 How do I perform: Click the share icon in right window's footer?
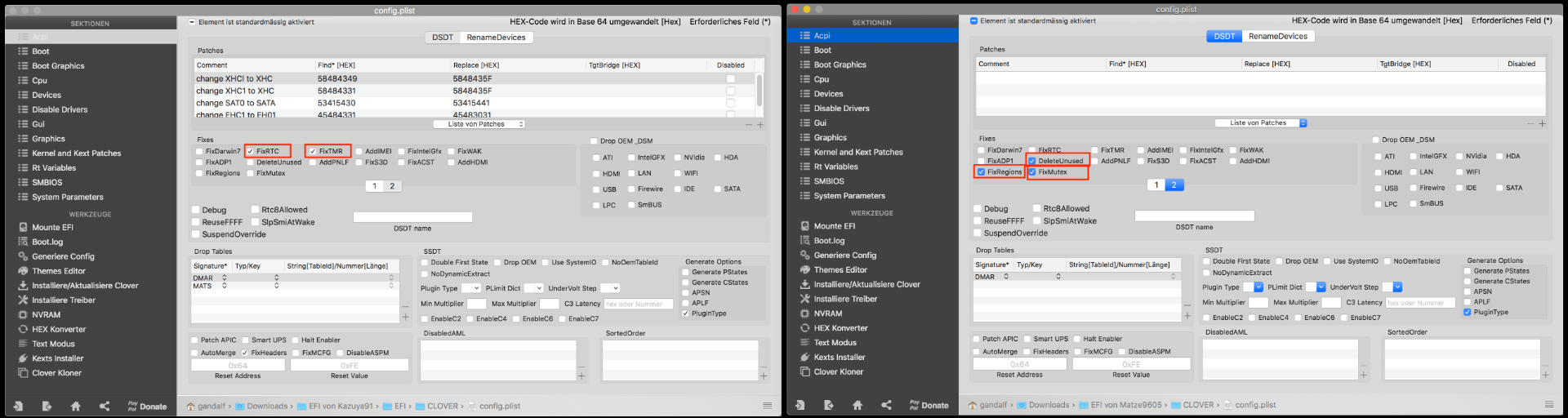(x=886, y=405)
